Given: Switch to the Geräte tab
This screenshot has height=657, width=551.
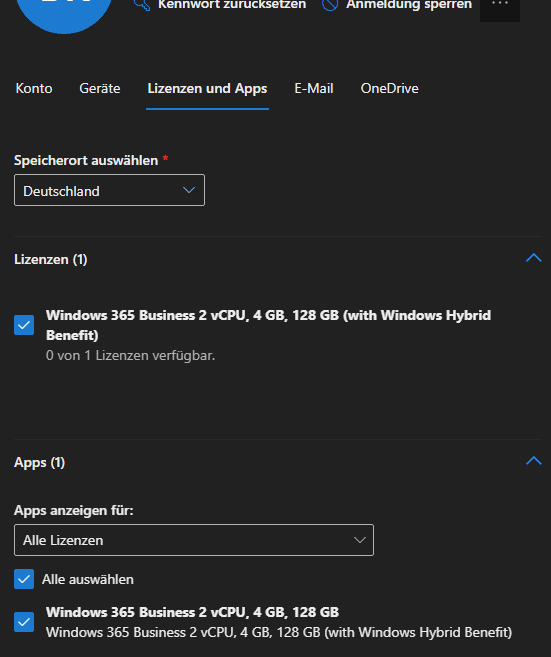Looking at the screenshot, I should [x=100, y=88].
